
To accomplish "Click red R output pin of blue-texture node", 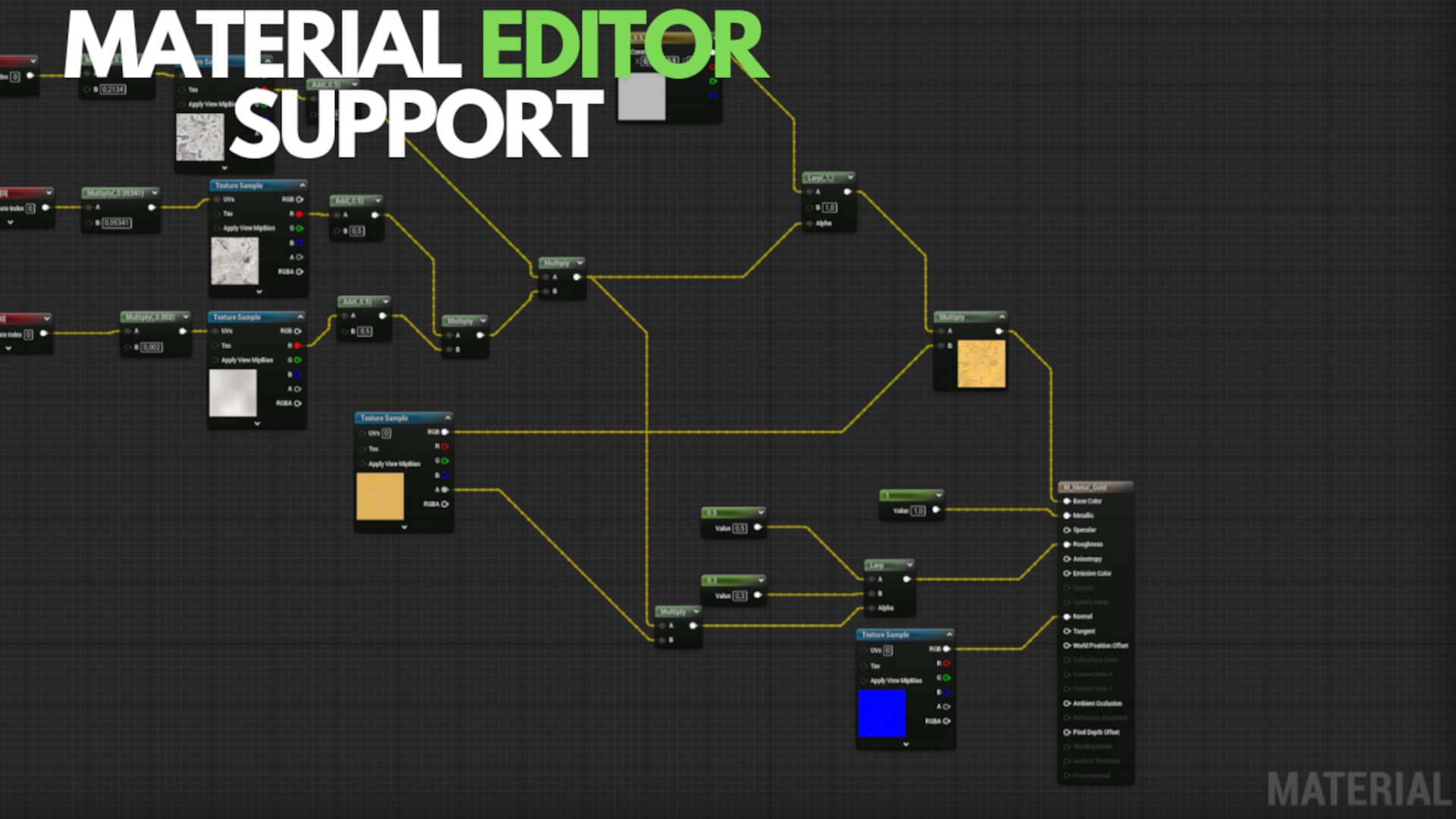I will click(x=946, y=664).
